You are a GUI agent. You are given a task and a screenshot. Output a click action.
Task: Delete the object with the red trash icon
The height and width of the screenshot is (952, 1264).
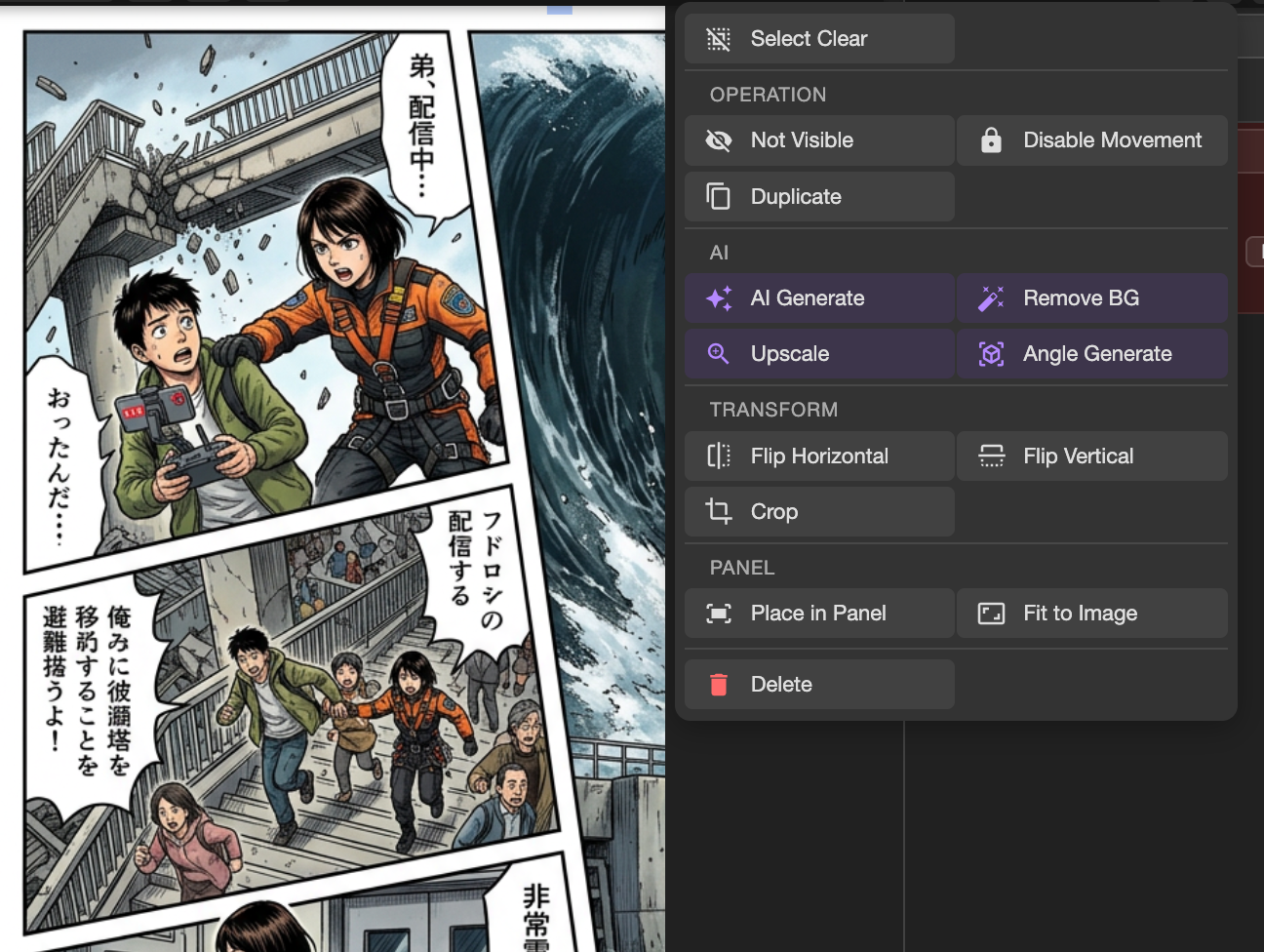[x=719, y=685]
